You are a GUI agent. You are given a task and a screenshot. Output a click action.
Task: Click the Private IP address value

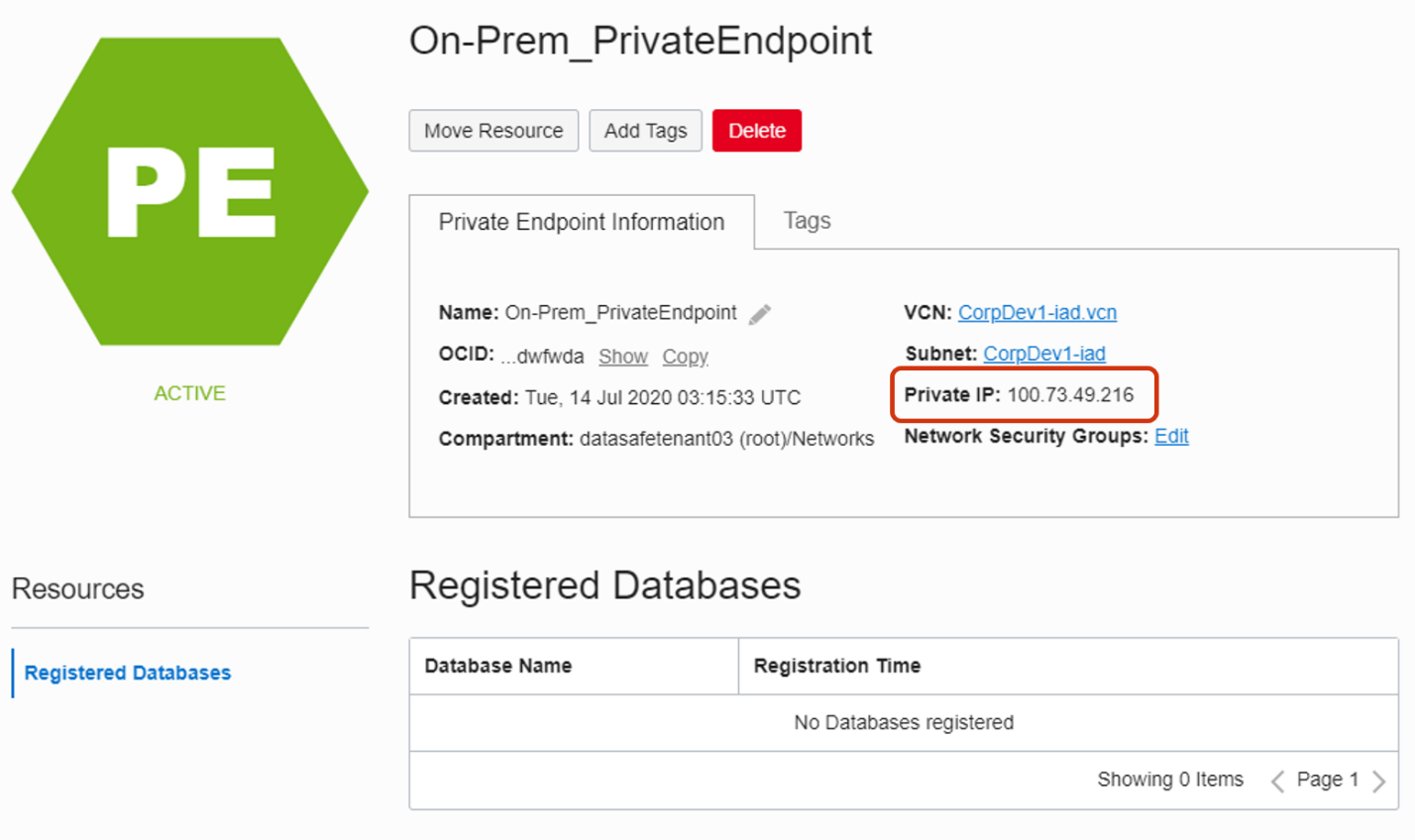coord(1070,395)
